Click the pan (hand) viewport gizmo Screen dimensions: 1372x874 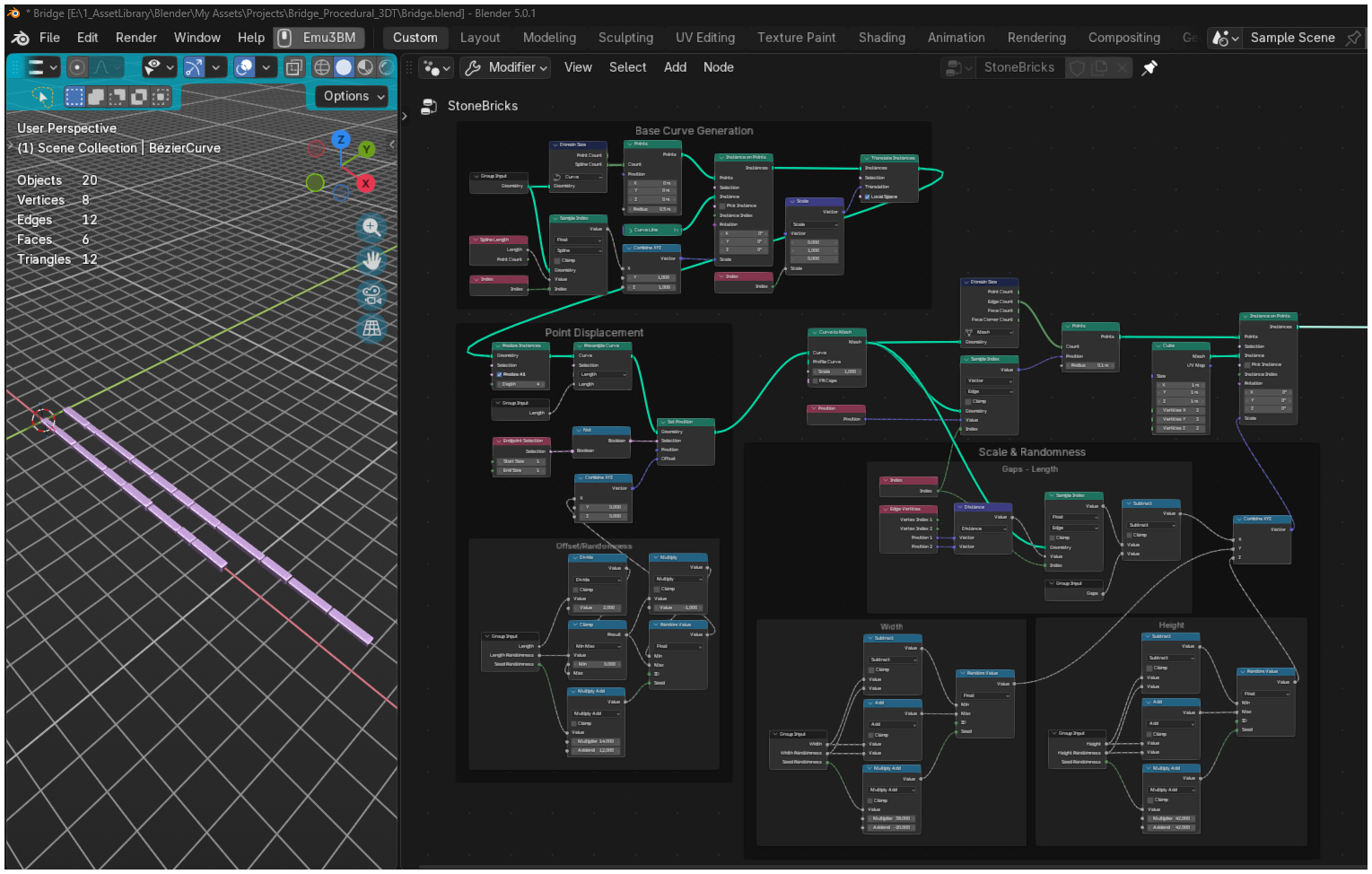371,260
